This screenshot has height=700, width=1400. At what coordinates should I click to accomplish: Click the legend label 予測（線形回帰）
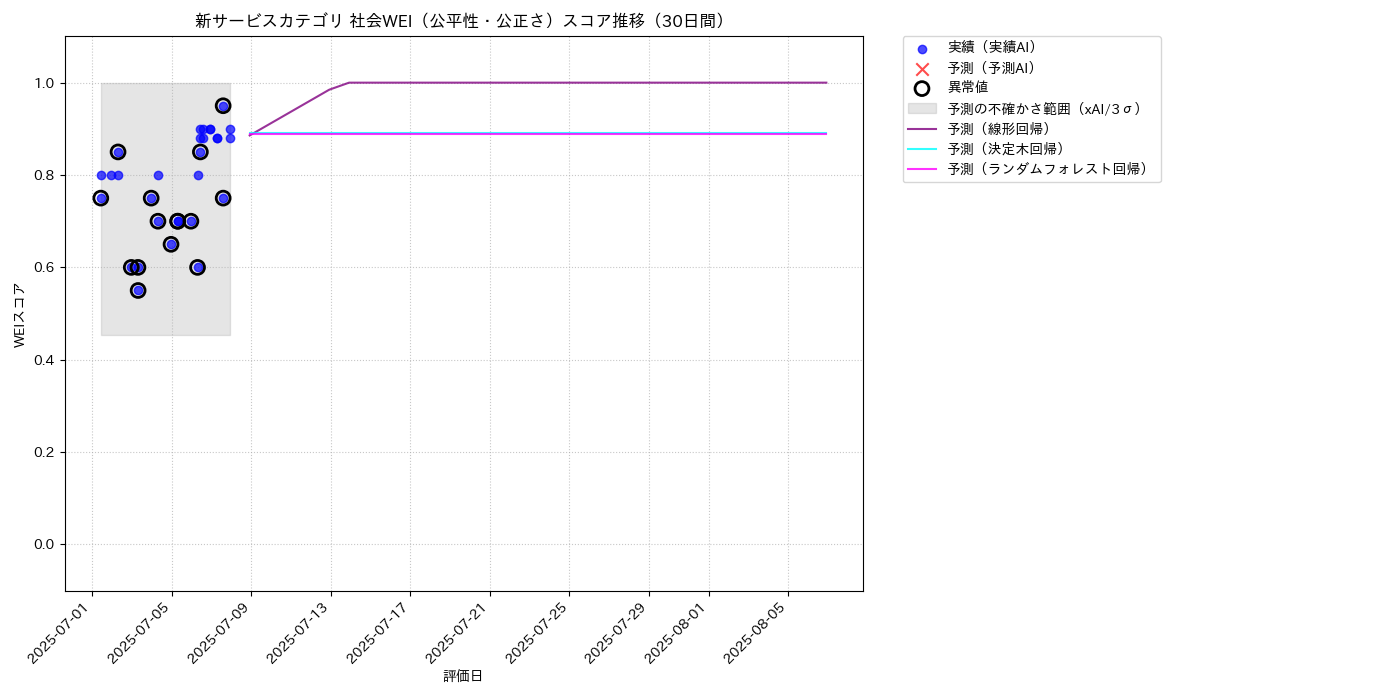pos(1003,129)
